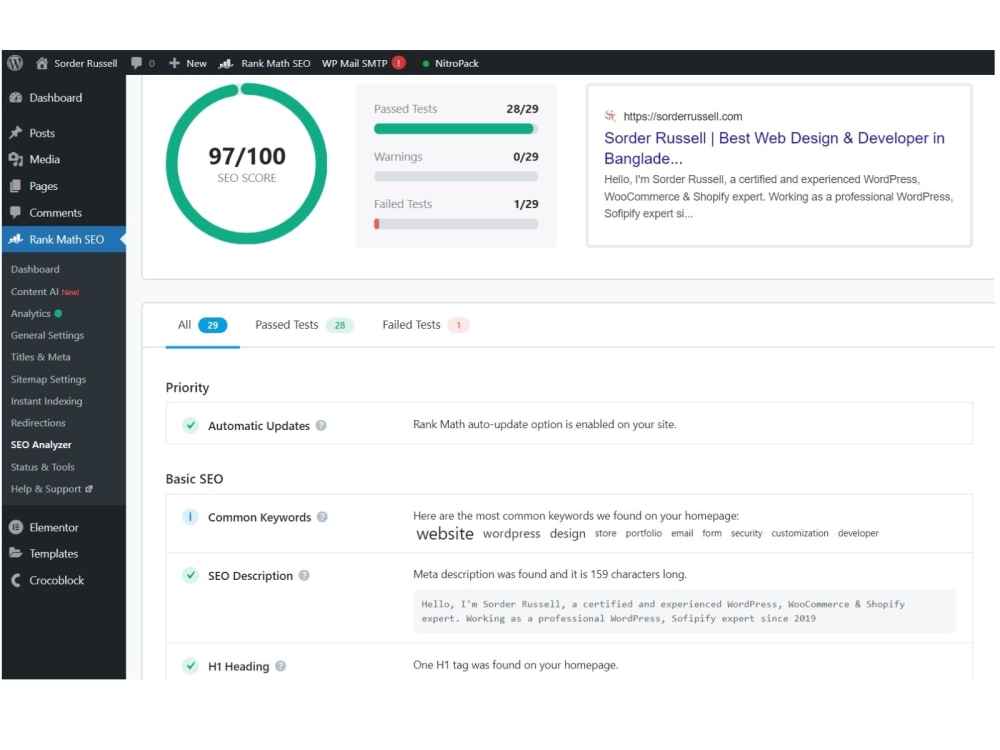The image size is (1000, 750).
Task: Click help icon next to Automatic Updates
Action: [x=321, y=425]
